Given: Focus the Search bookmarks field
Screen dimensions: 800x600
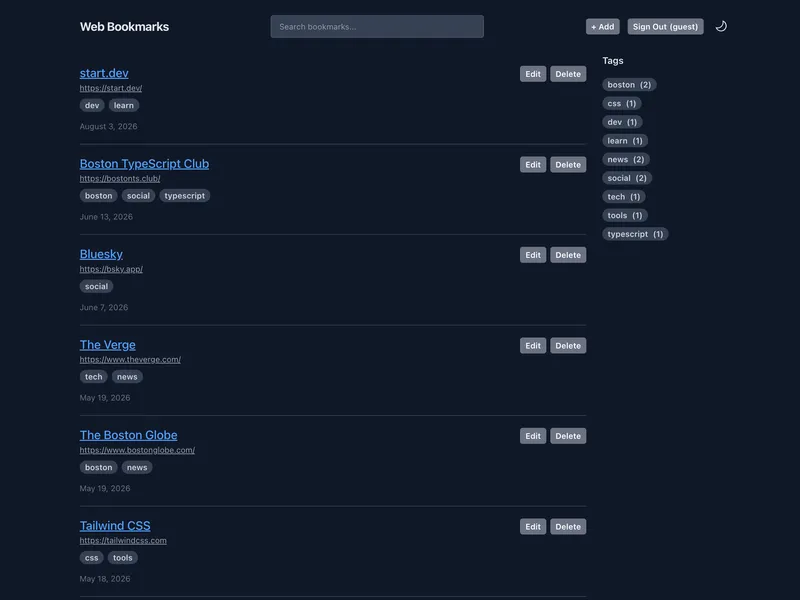Looking at the screenshot, I should point(377,27).
